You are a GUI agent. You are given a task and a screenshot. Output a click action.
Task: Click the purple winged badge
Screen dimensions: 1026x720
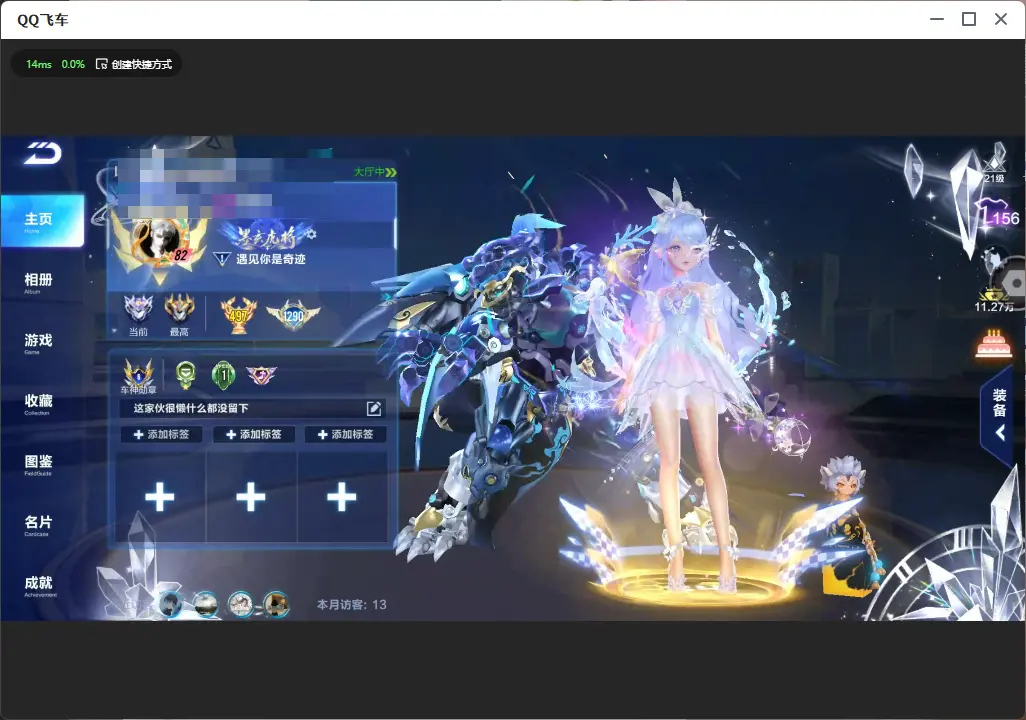point(261,374)
